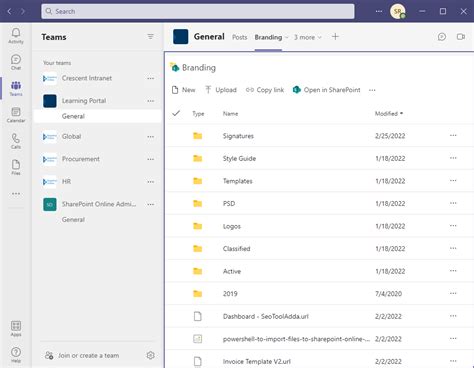This screenshot has height=368, width=474.
Task: Open the channel conversation icon
Action: tap(442, 37)
